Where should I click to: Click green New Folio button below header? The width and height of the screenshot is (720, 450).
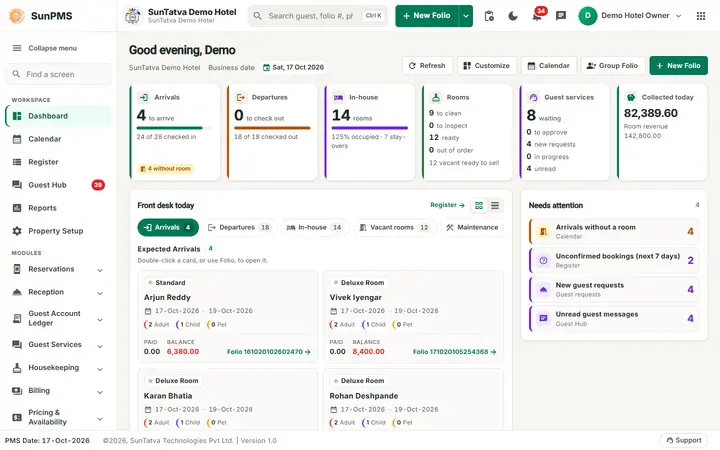[679, 66]
